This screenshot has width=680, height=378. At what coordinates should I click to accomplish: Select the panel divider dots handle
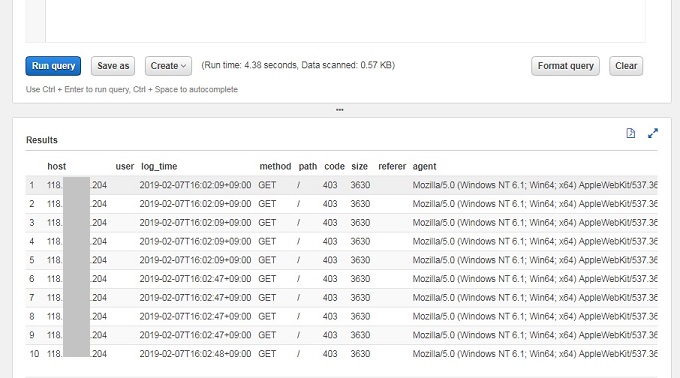point(340,110)
